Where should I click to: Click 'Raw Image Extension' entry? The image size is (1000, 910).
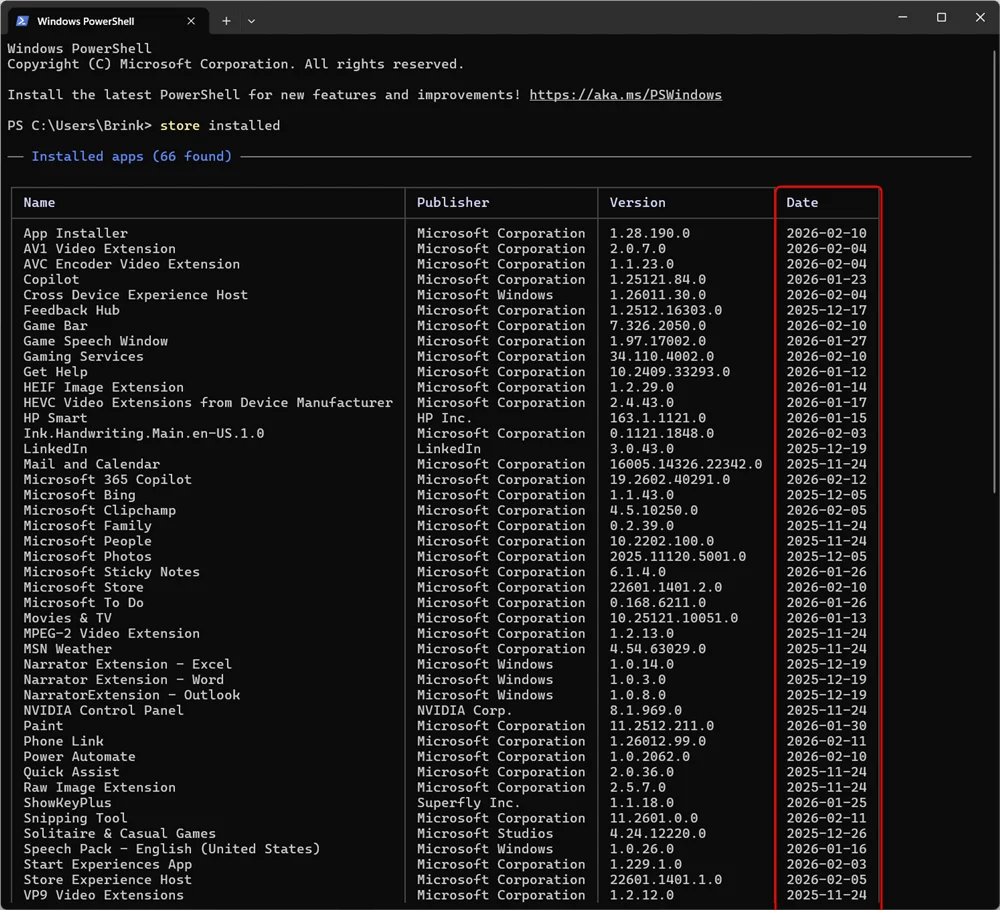[x=99, y=787]
